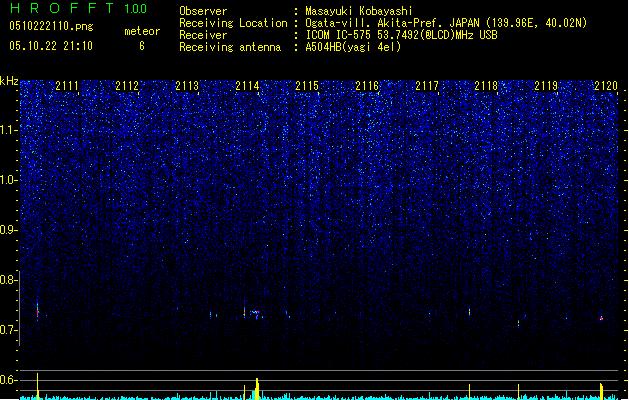Click the meteor count label
629x400 pixels.
click(x=142, y=31)
